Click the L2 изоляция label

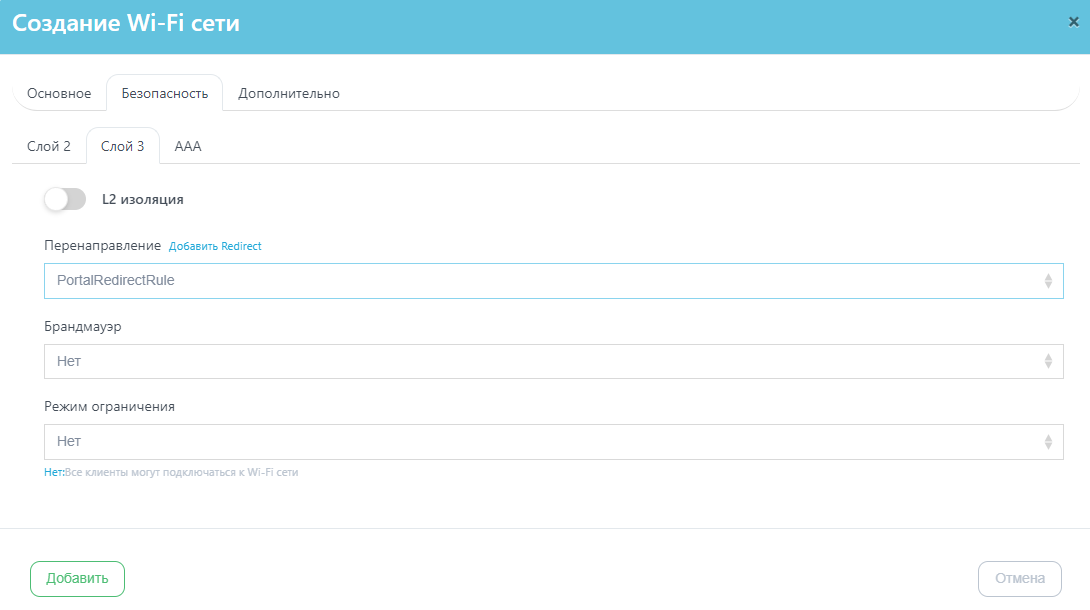143,199
